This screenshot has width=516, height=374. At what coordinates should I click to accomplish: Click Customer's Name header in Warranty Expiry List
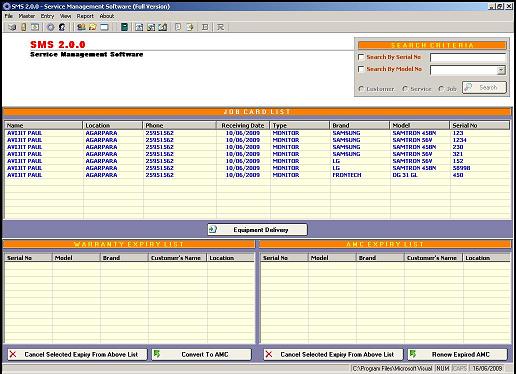coord(177,258)
